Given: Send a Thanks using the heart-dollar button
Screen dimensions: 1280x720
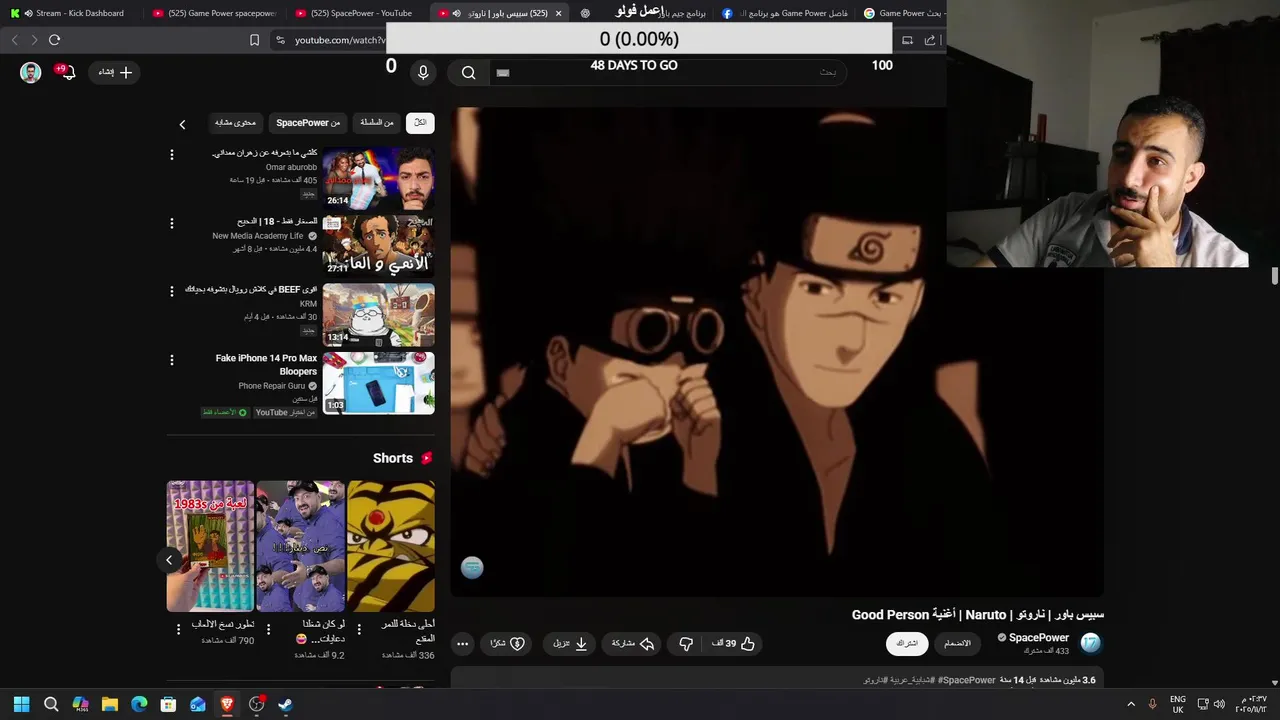Looking at the screenshot, I should tap(508, 644).
